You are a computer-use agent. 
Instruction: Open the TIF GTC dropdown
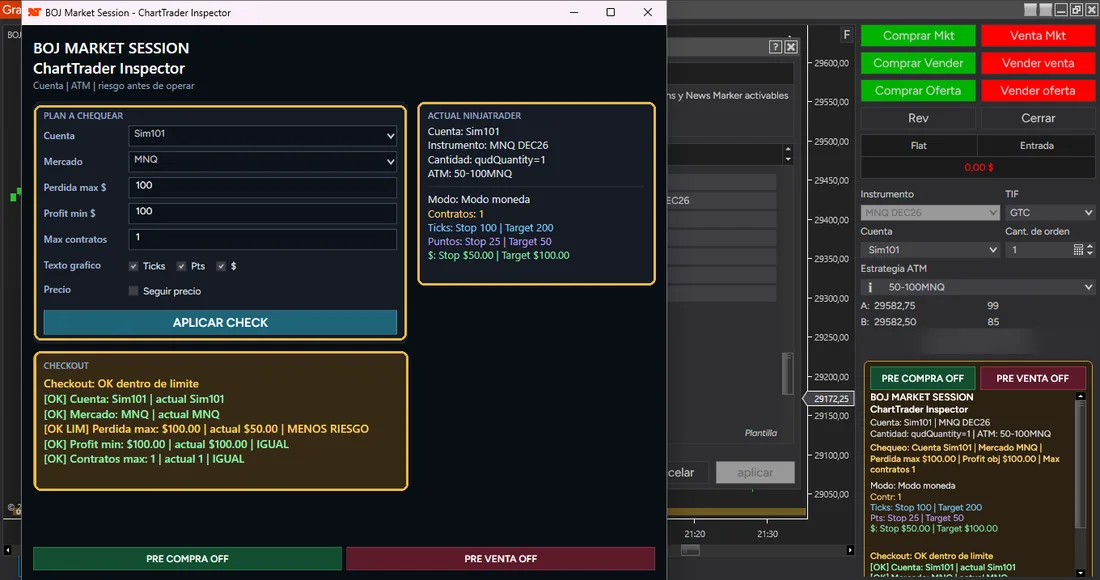(x=1049, y=213)
